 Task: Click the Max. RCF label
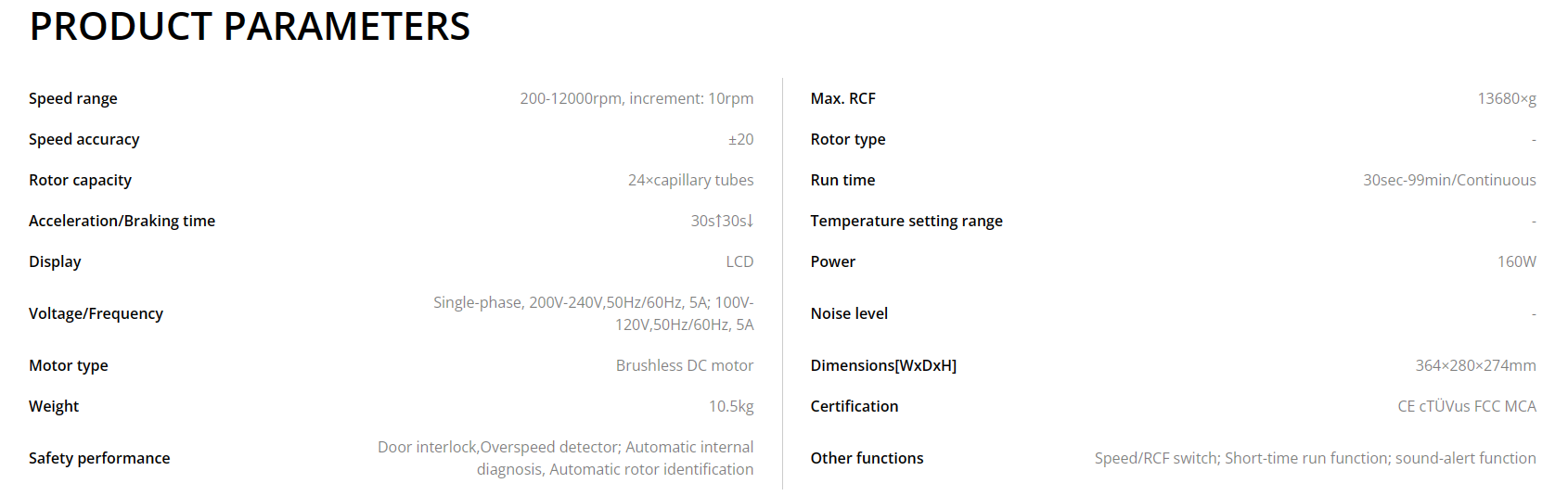[842, 98]
